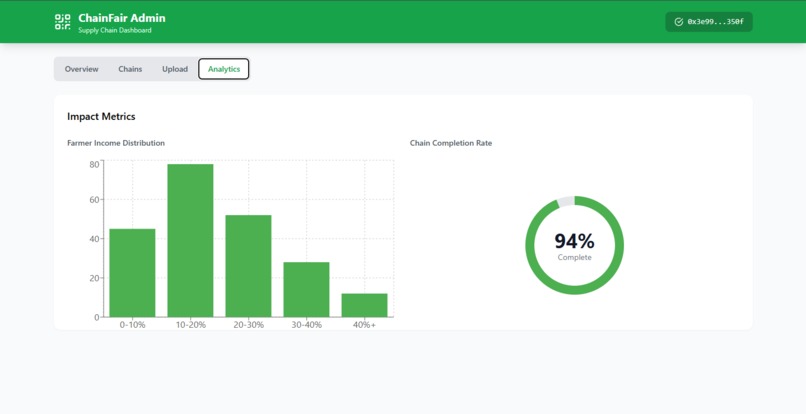Image resolution: width=806 pixels, height=414 pixels.
Task: Click the Chain Completion Rate label
Action: (451, 143)
